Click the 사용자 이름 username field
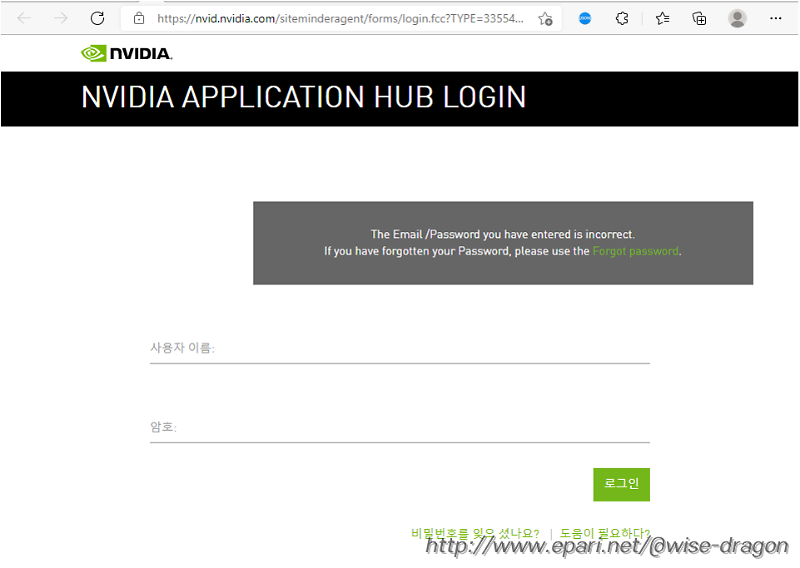The image size is (800, 568). (399, 348)
